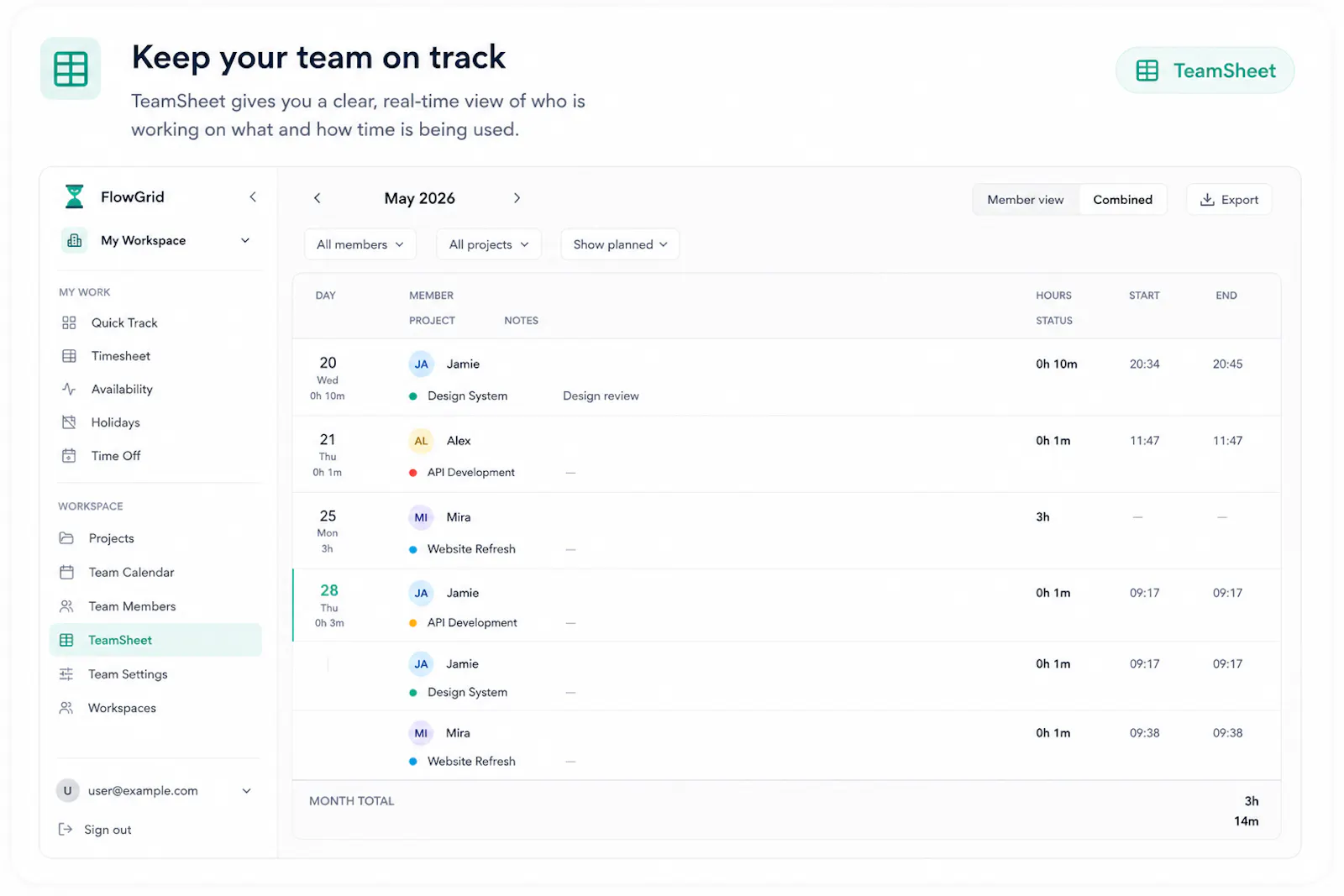The width and height of the screenshot is (1344, 896).
Task: Click the day 21 Thu cell
Action: click(x=328, y=455)
